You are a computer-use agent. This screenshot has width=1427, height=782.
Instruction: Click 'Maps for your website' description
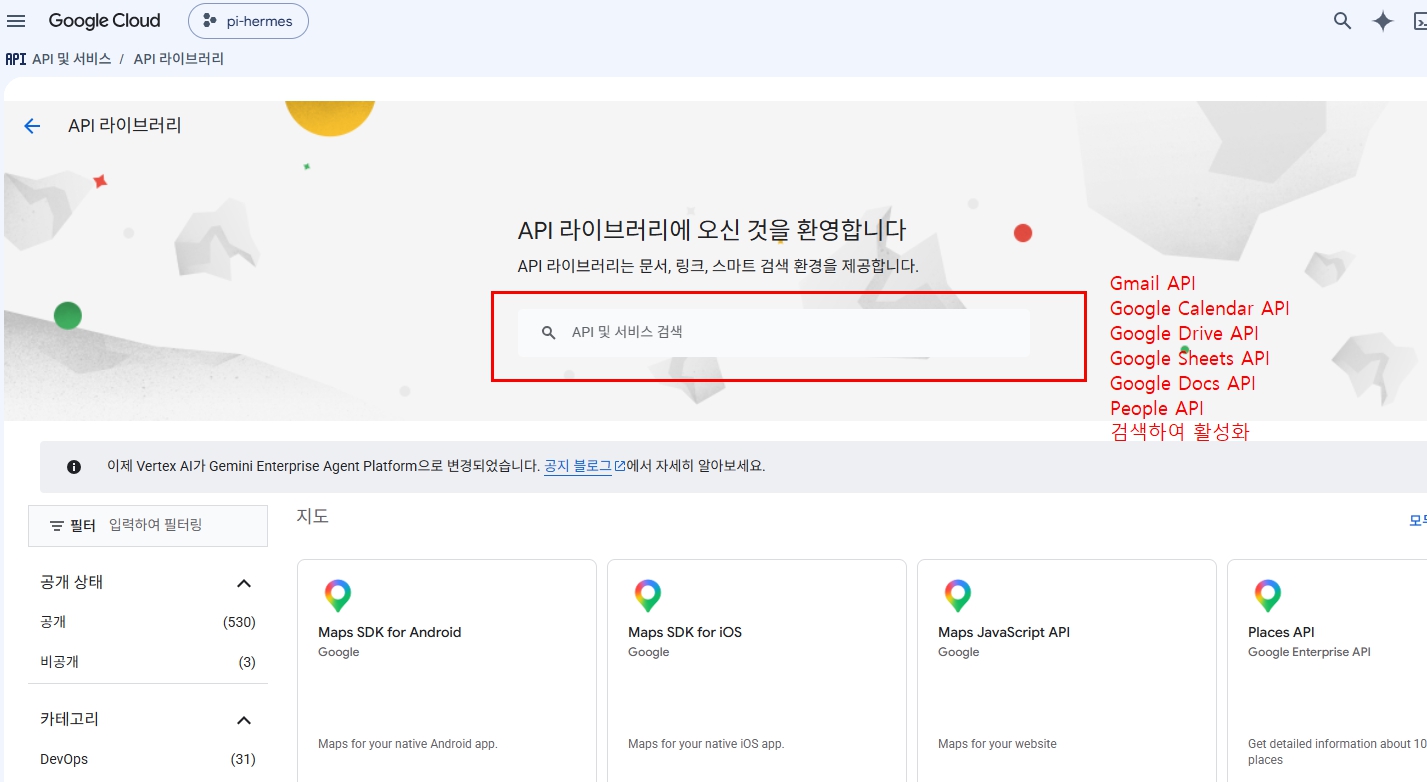(997, 744)
